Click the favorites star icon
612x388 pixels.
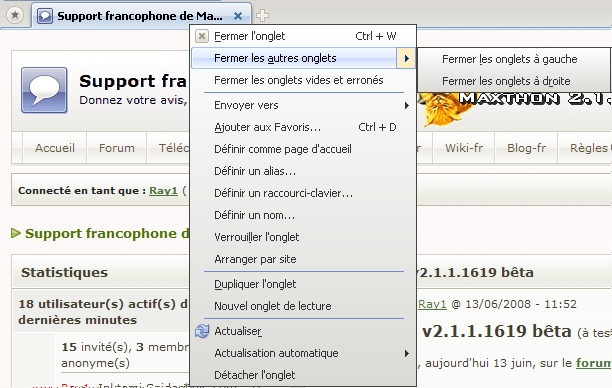tap(15, 15)
